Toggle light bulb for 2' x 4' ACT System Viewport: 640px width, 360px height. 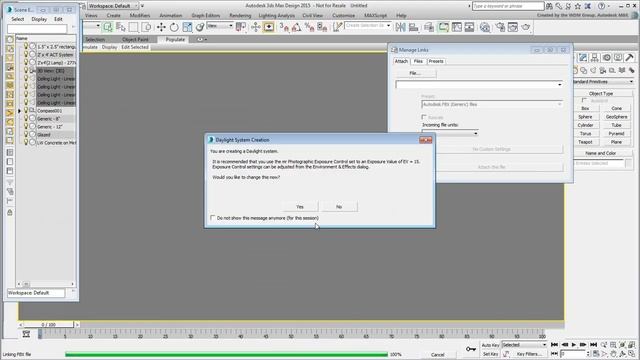point(26,54)
